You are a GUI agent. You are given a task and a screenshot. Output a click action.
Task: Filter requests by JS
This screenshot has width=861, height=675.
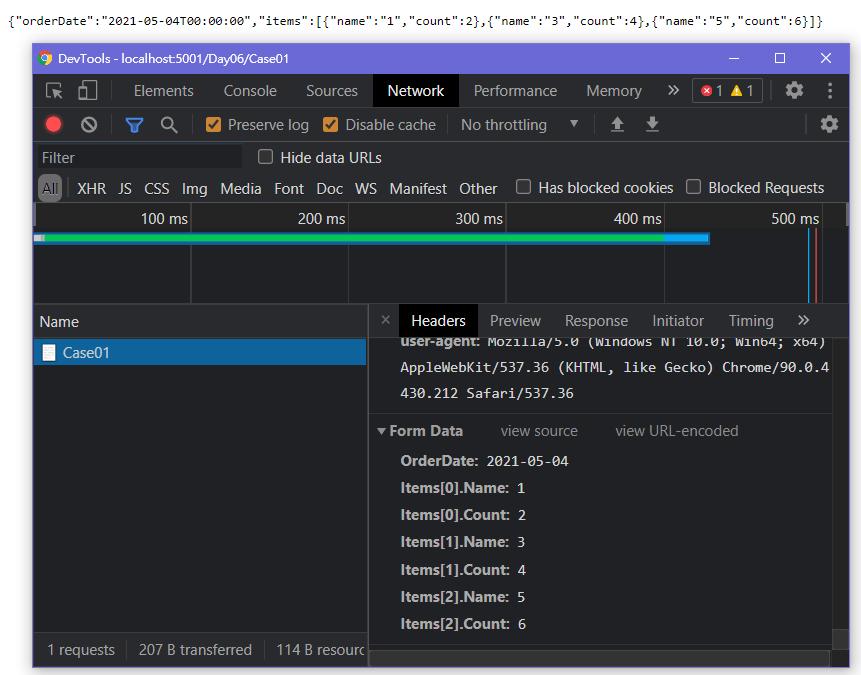pyautogui.click(x=125, y=188)
